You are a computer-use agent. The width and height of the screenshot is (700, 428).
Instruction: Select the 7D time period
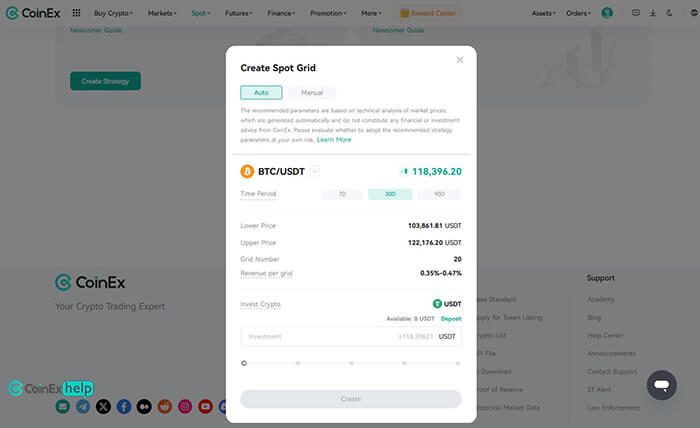point(342,194)
